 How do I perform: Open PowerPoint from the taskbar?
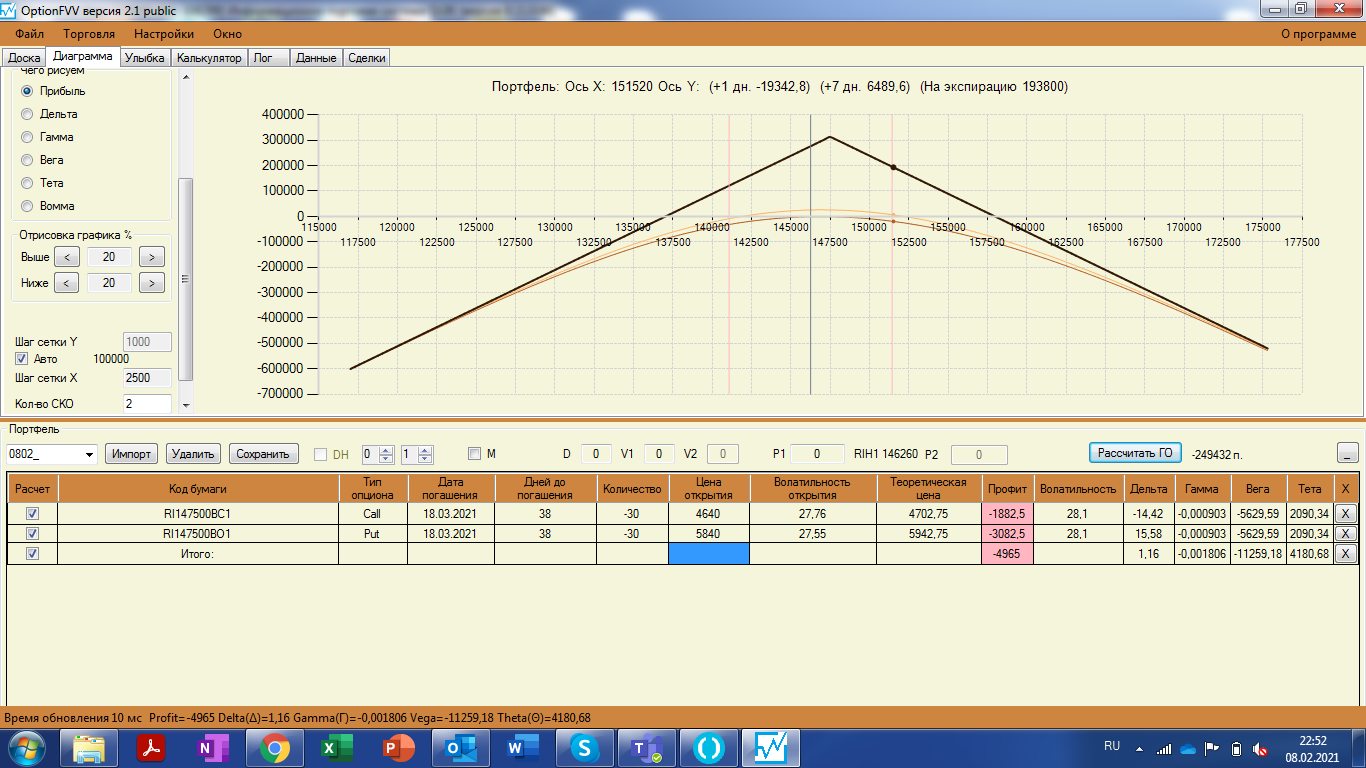point(398,748)
